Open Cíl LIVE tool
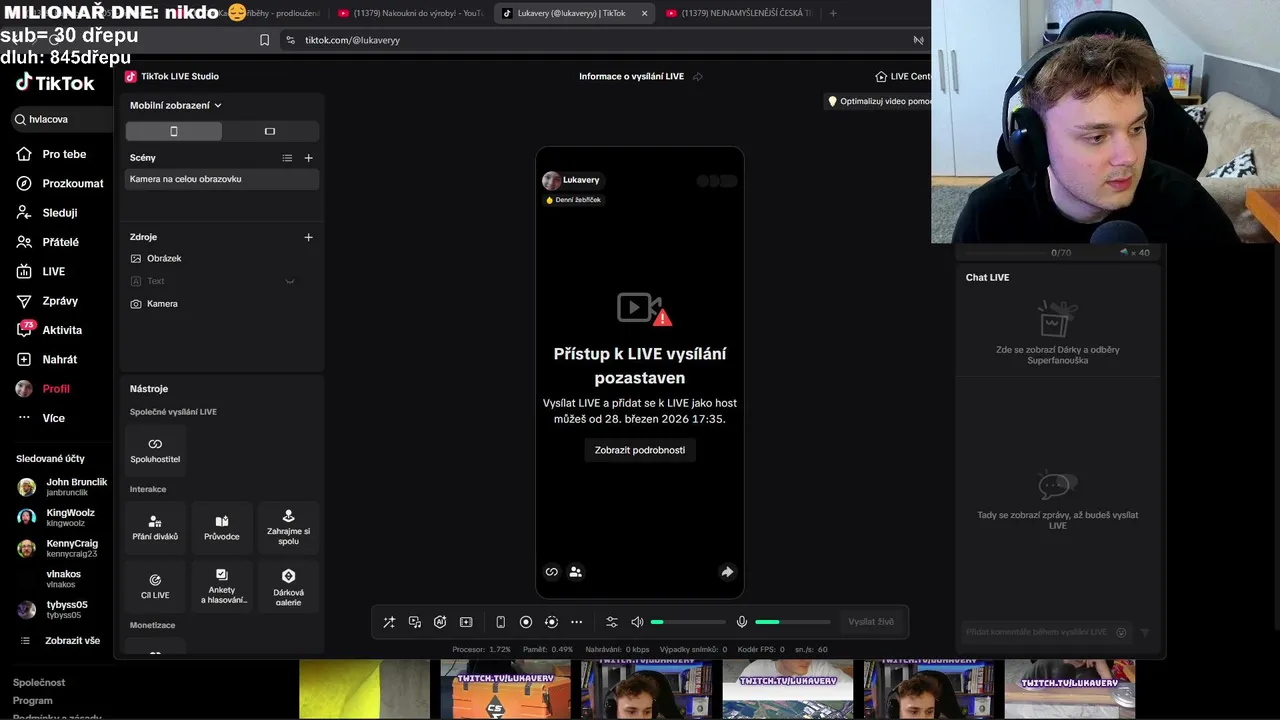 (x=155, y=587)
